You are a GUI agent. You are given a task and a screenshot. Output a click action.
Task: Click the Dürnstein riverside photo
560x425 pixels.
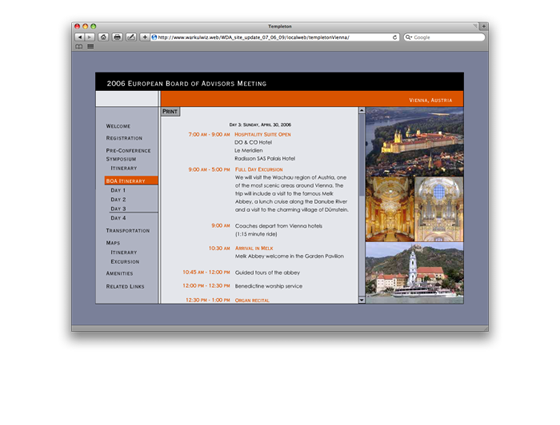click(x=414, y=273)
